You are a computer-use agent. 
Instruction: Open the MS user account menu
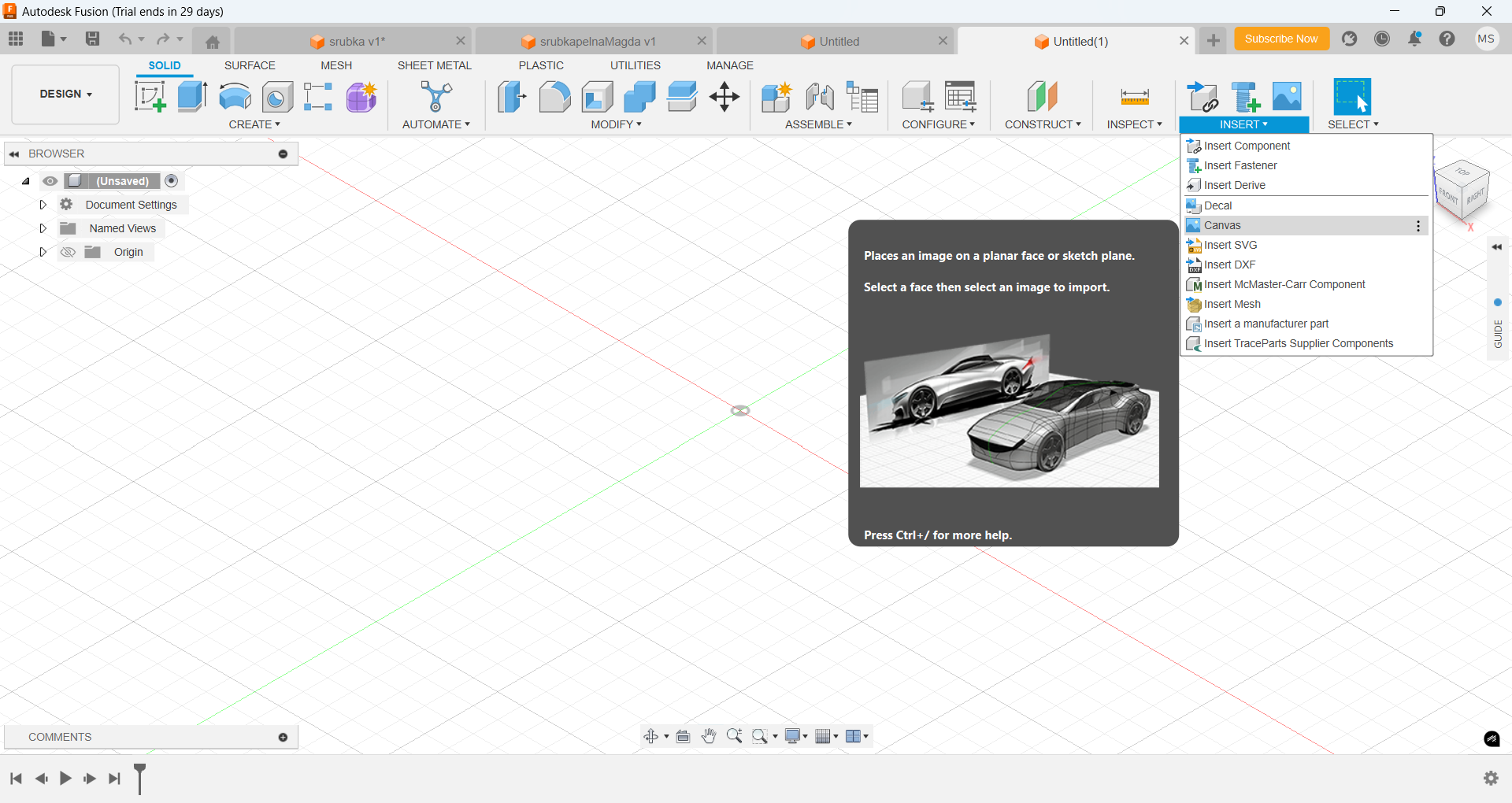pyautogui.click(x=1486, y=39)
